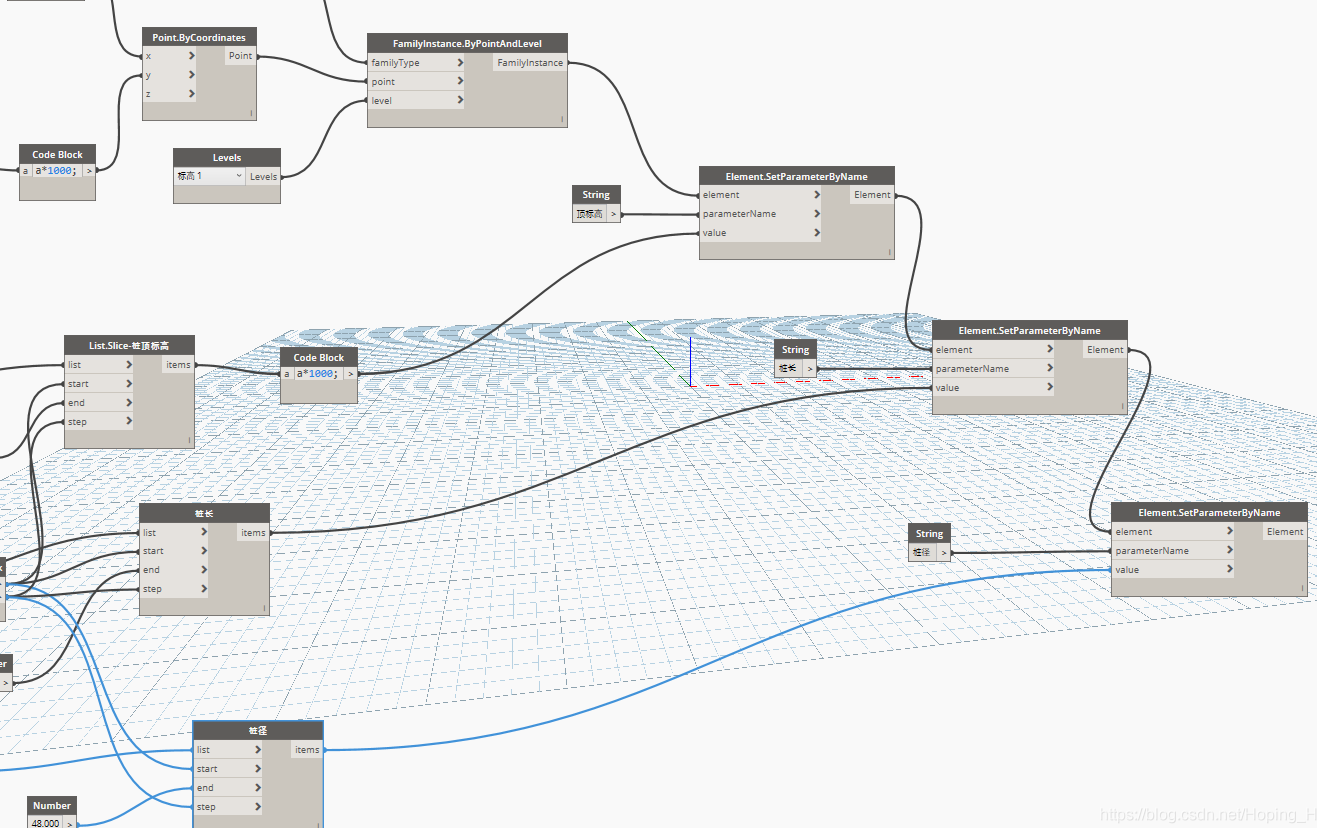Click the 48.000 Number value field
Screen dimensions: 1317x828
(46, 824)
